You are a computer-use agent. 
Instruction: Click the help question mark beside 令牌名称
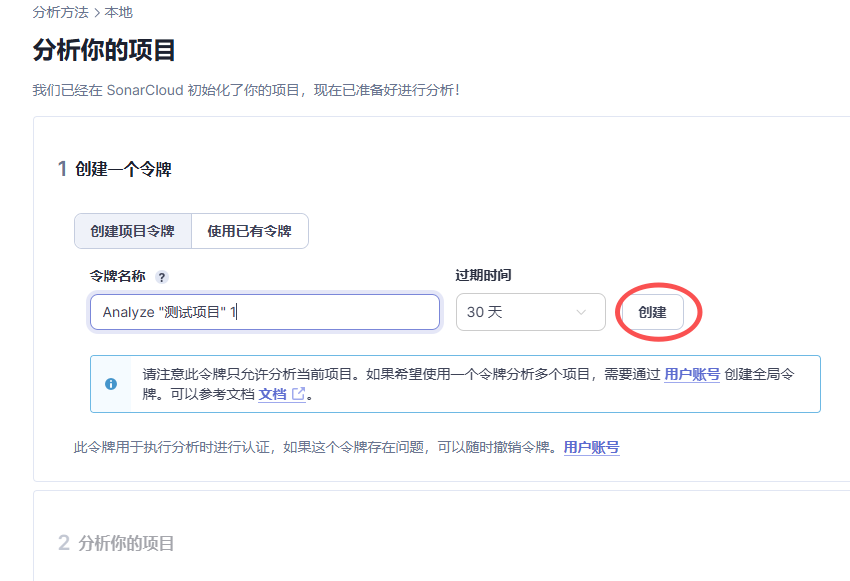[x=162, y=277]
